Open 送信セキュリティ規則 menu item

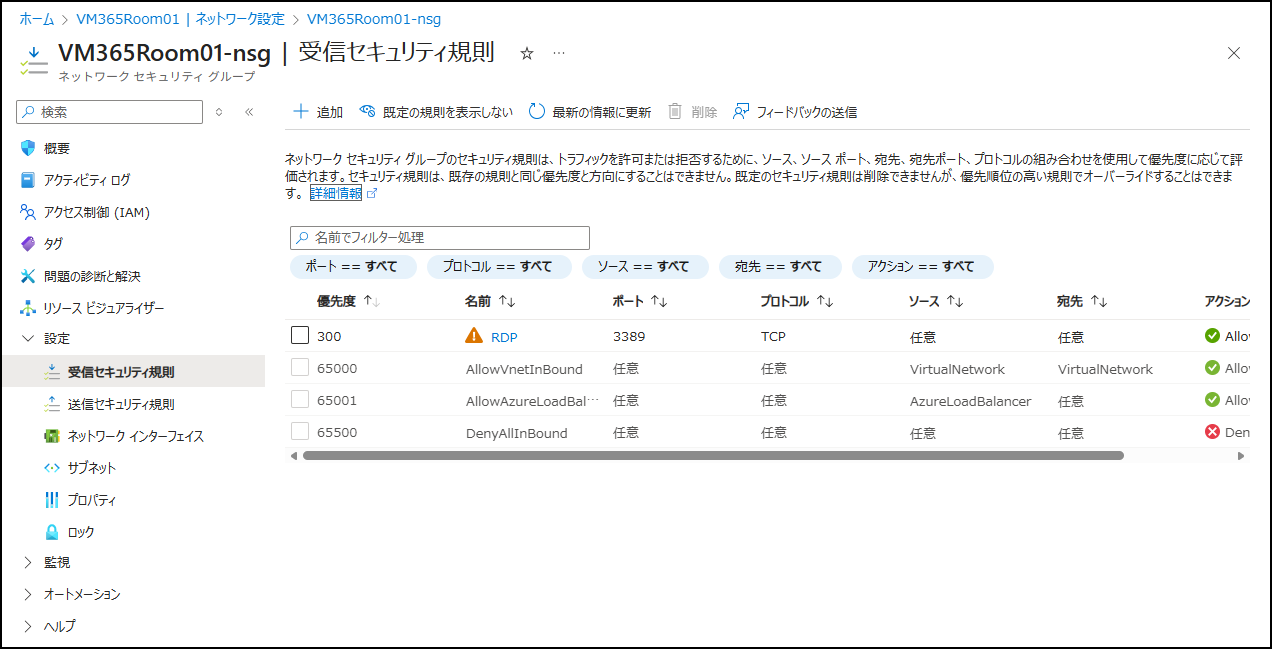click(x=120, y=404)
